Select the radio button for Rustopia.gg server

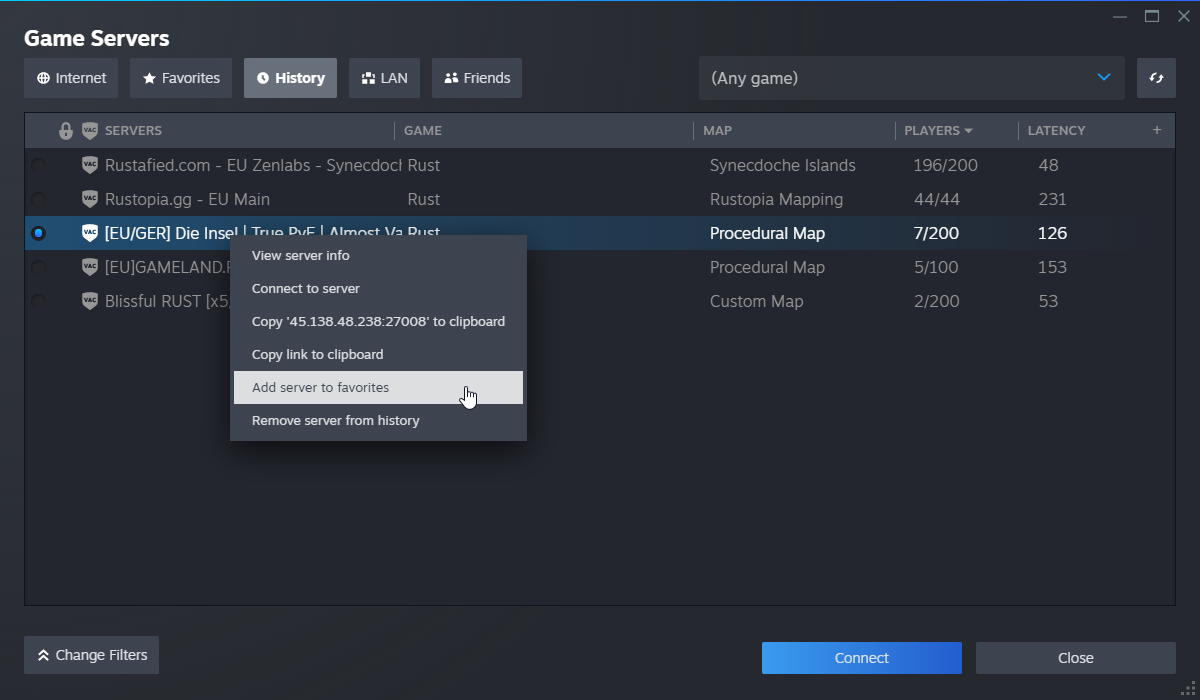click(x=39, y=199)
